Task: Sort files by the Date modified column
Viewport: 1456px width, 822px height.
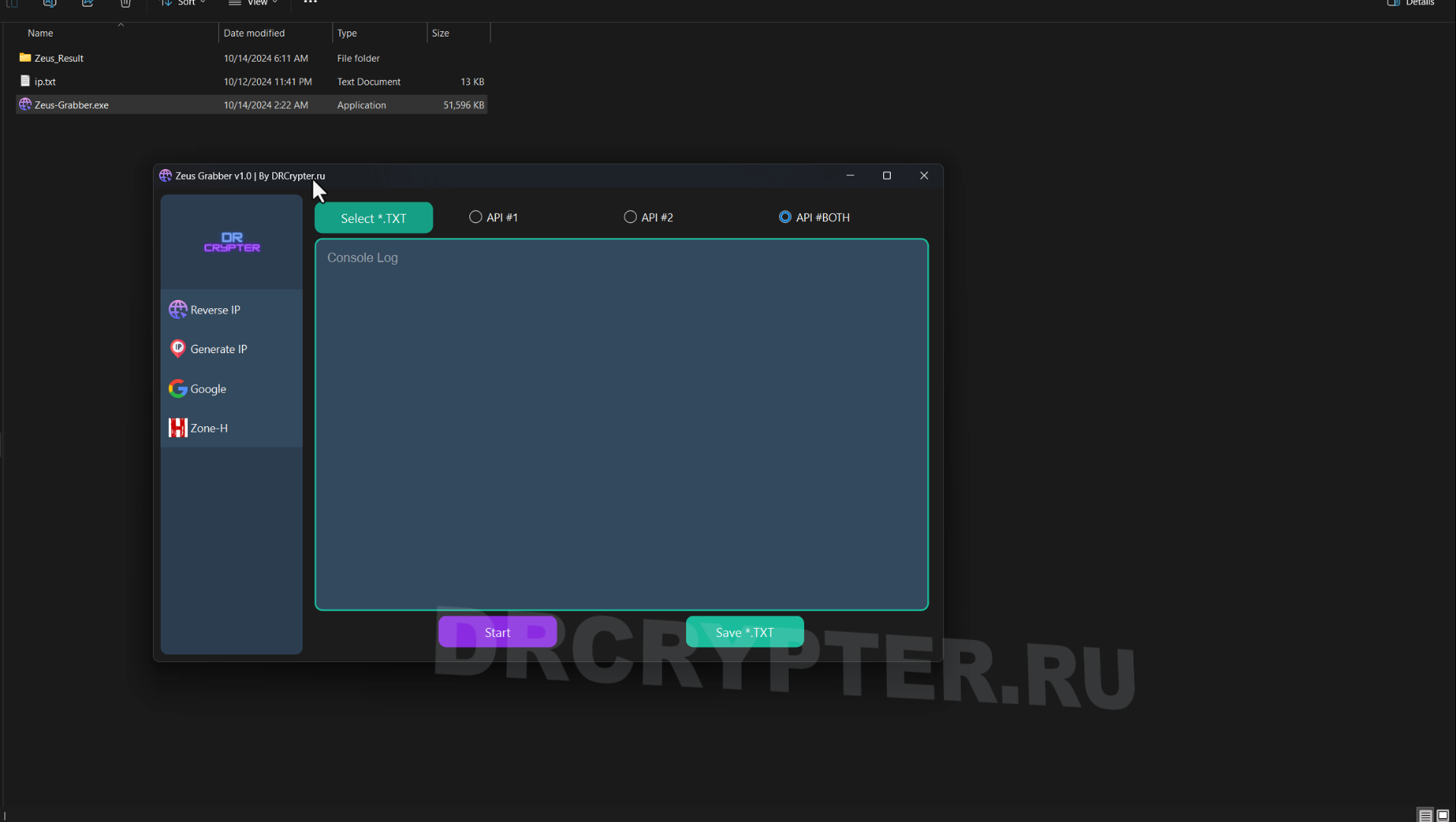Action: point(275,33)
